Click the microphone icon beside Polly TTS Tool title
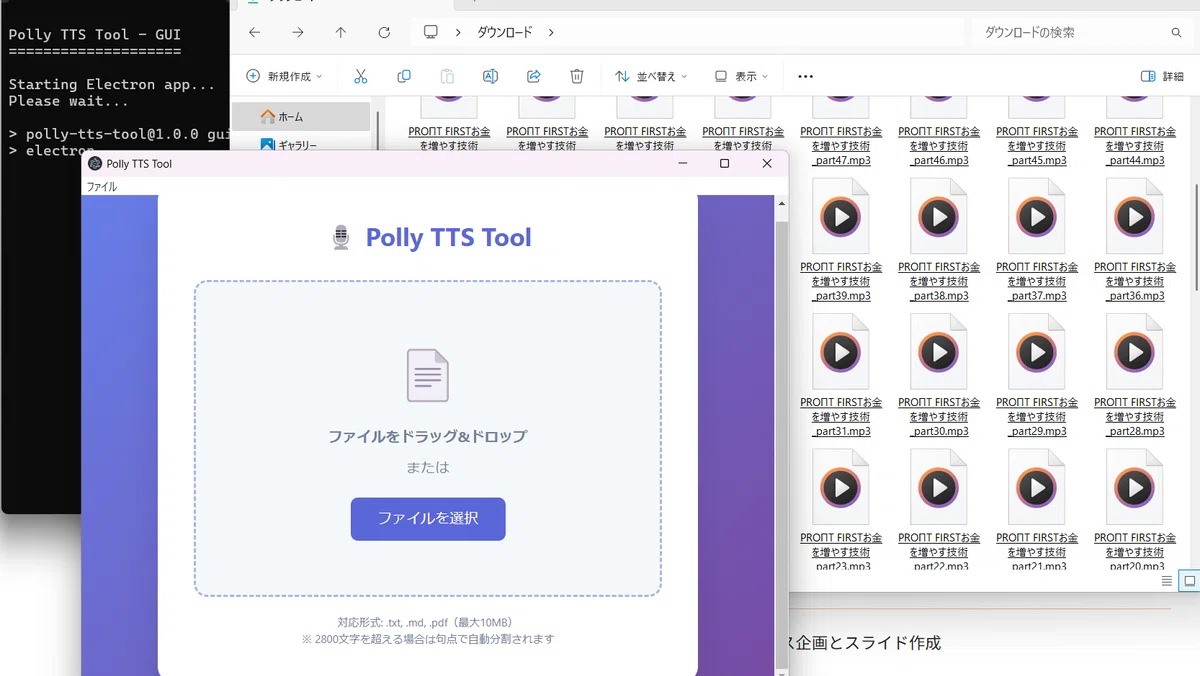The width and height of the screenshot is (1200, 676). pos(341,238)
